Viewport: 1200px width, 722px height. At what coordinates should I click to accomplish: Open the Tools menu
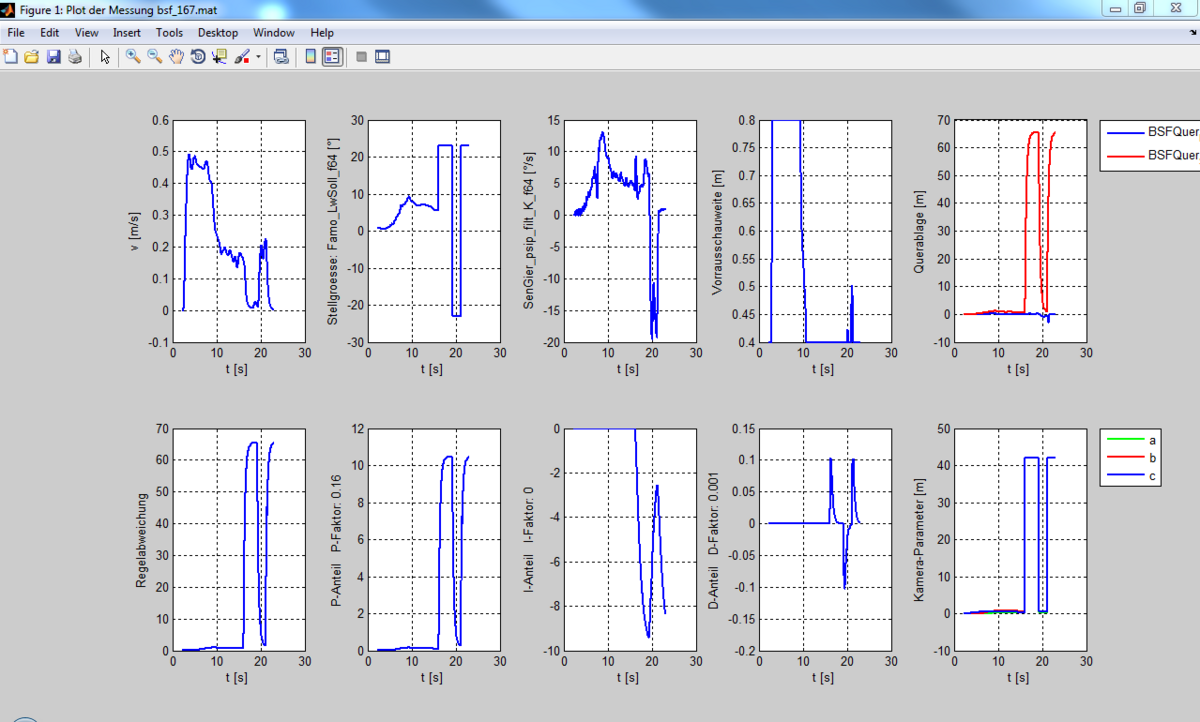pos(169,33)
